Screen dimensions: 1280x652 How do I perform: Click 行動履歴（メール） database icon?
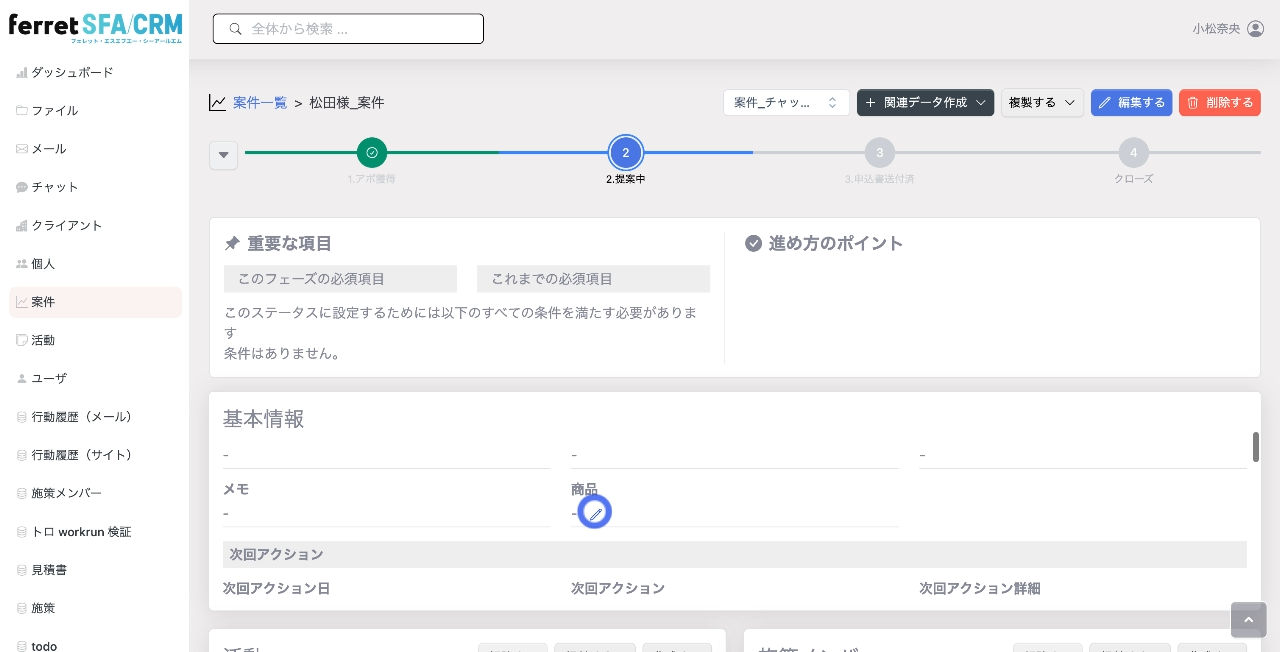coord(22,417)
